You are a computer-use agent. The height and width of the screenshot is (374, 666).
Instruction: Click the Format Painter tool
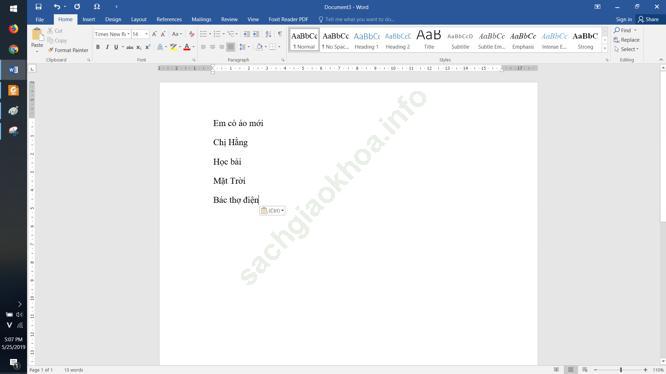[68, 50]
